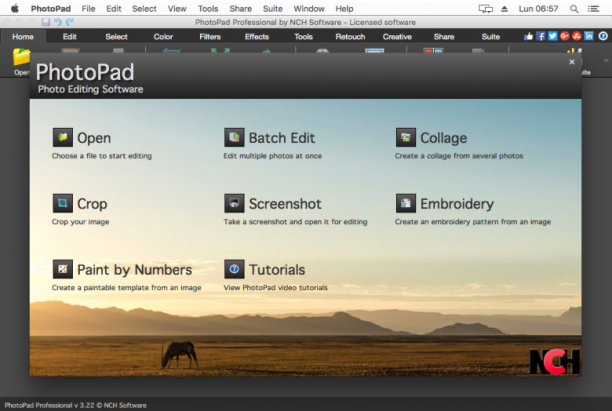Switch to the Edit ribbon tab
The width and height of the screenshot is (612, 411).
pos(69,37)
